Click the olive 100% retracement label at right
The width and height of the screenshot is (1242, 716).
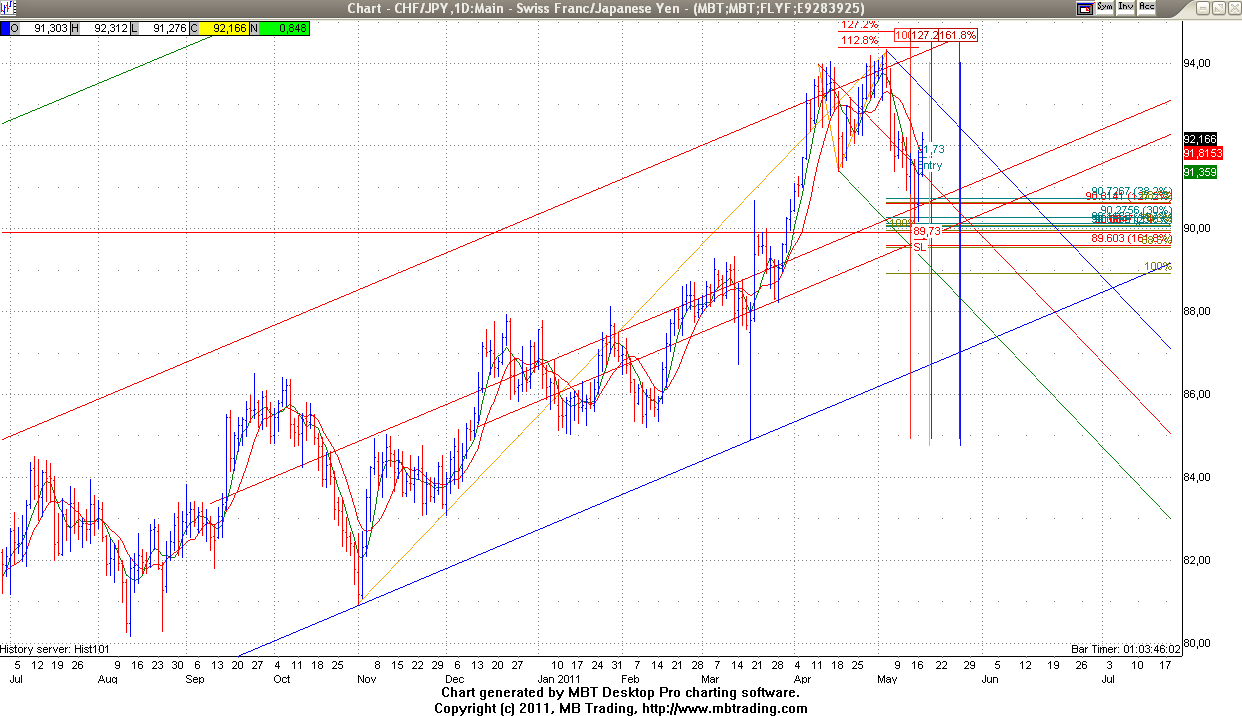(x=1158, y=267)
